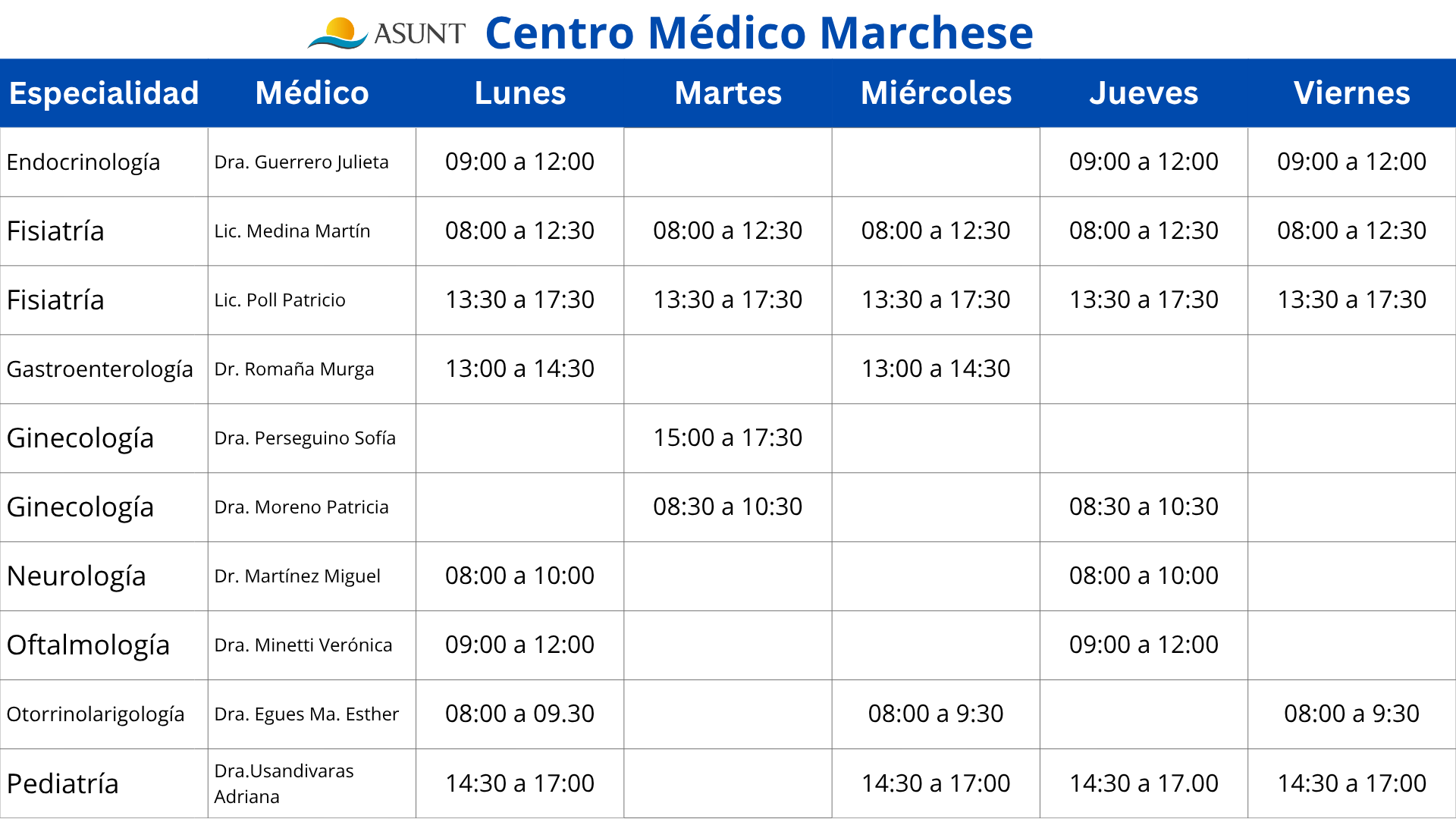The height and width of the screenshot is (819, 1456).
Task: Click Pediatría Thursday 14:30 a 17.00 slot
Action: [x=1144, y=783]
